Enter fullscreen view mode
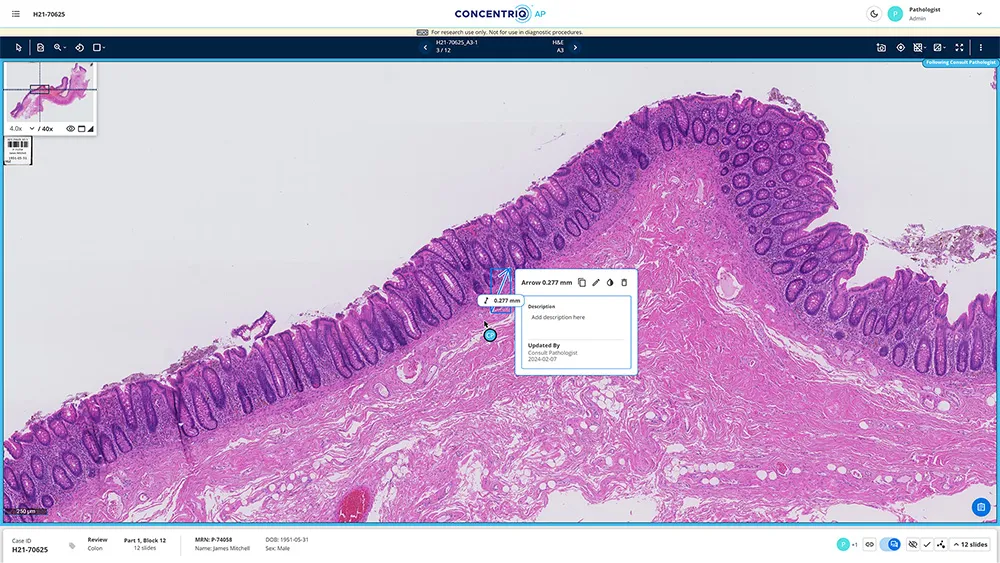Viewport: 1000px width, 563px height. 959,47
